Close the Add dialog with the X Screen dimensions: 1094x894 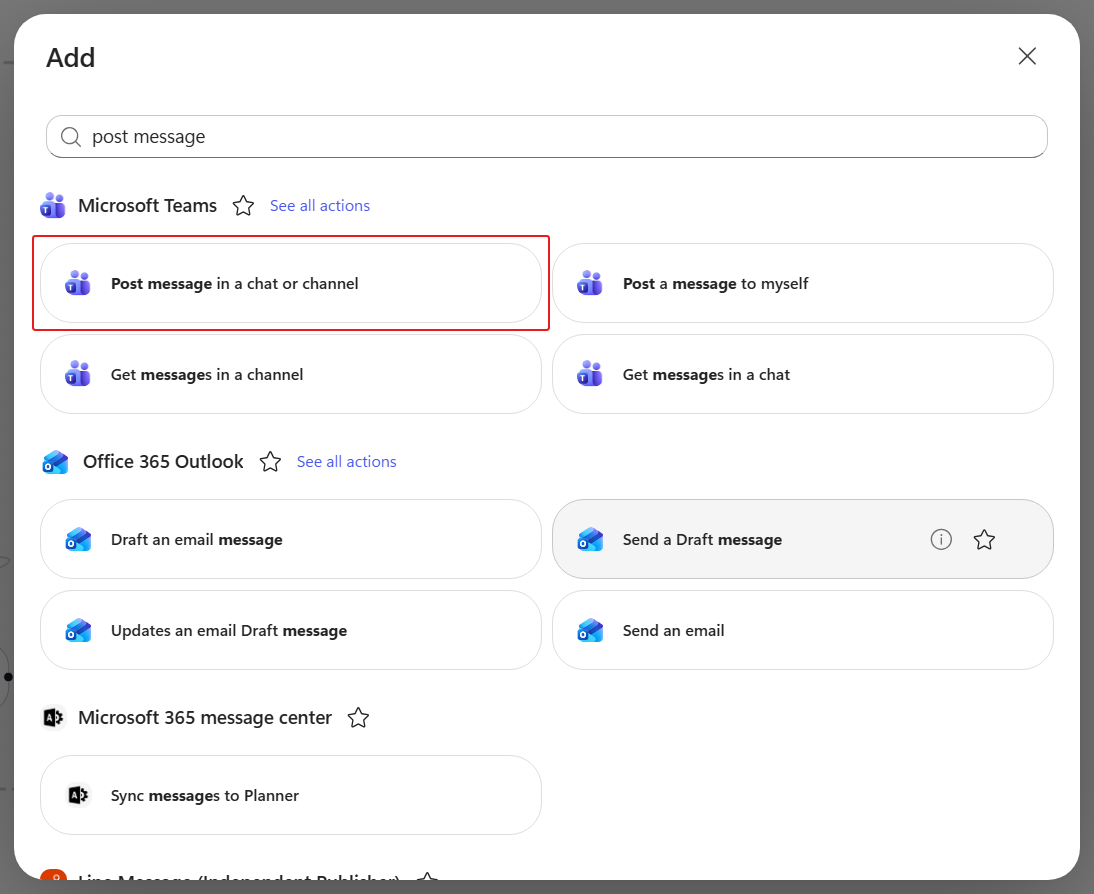[1026, 57]
